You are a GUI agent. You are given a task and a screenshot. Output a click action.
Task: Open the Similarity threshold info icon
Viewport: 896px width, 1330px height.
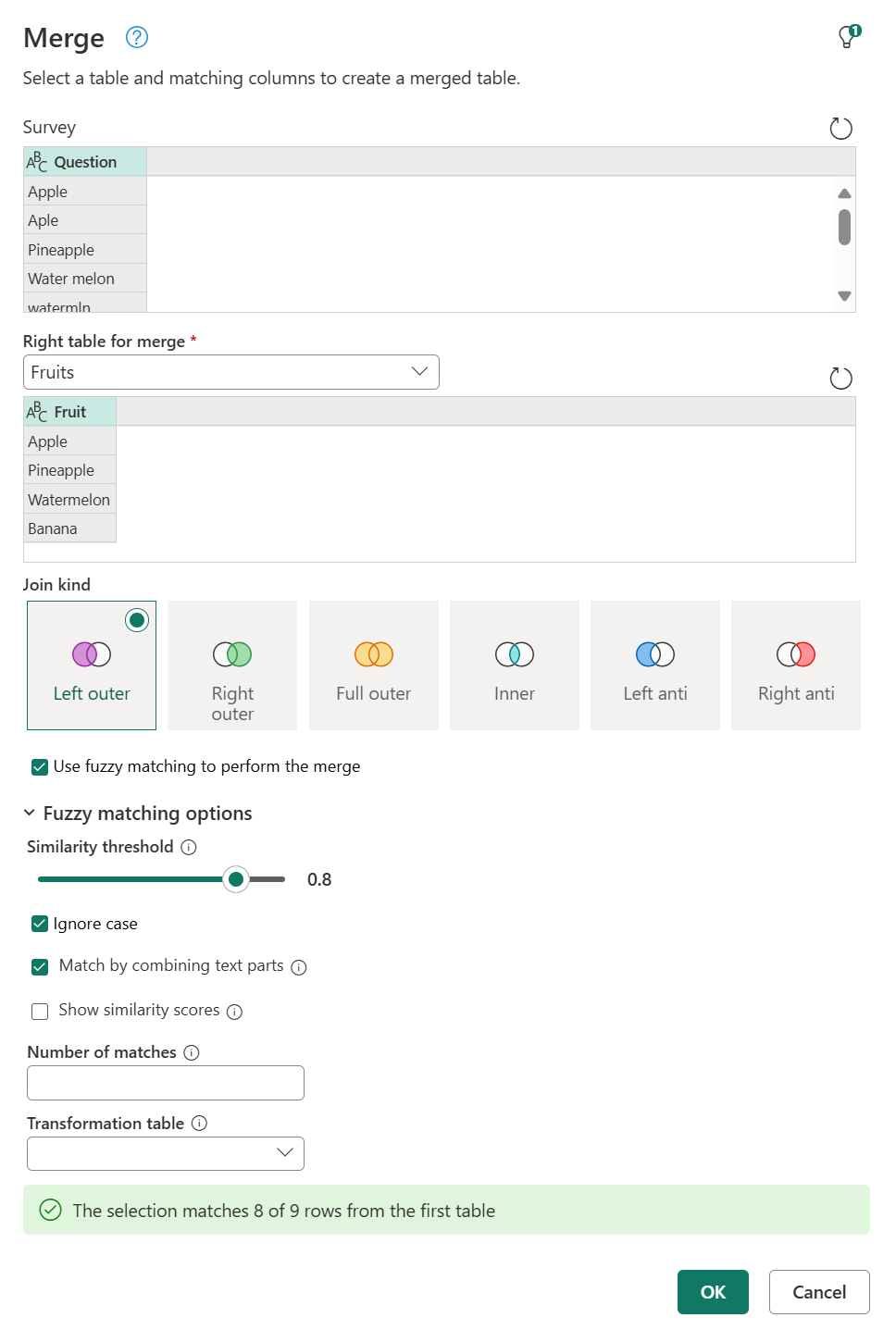pos(189,848)
